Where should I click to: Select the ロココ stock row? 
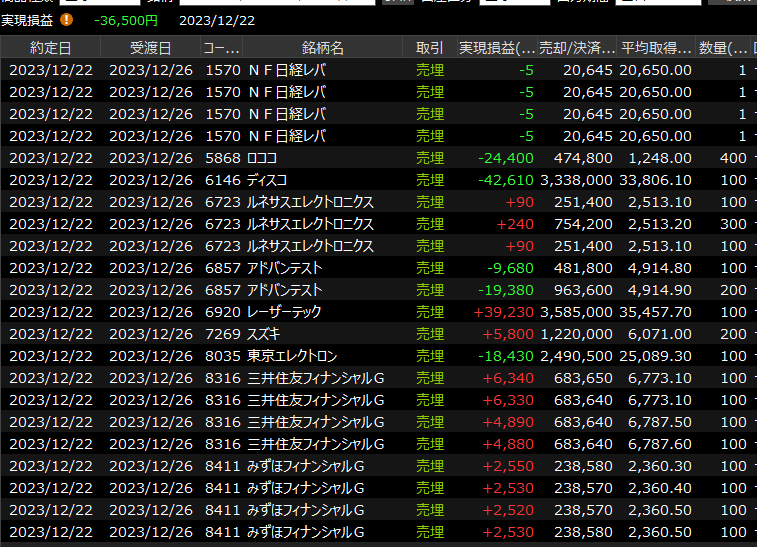pyautogui.click(x=262, y=158)
